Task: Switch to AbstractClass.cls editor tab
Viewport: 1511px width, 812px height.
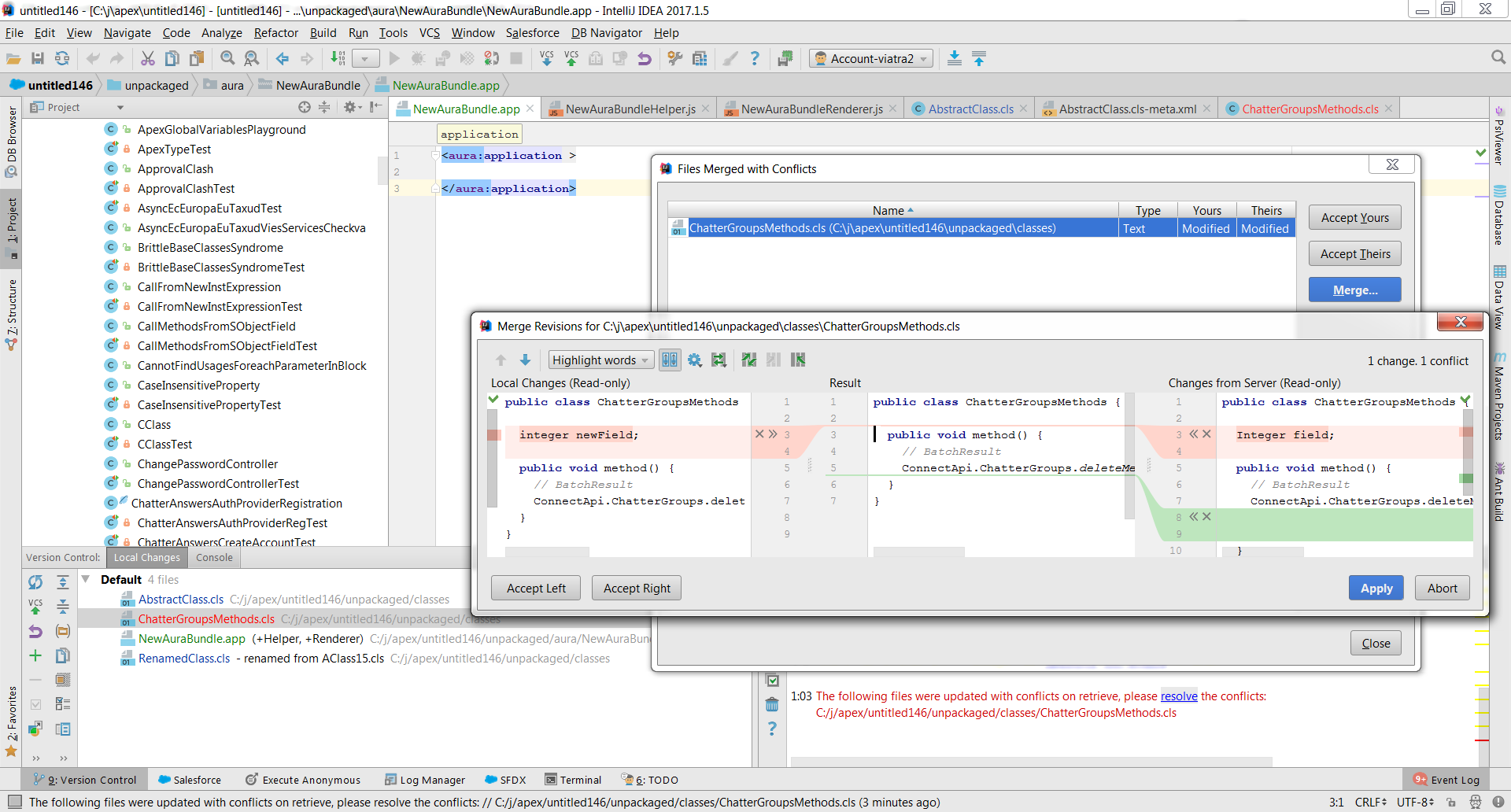Action: tap(970, 109)
